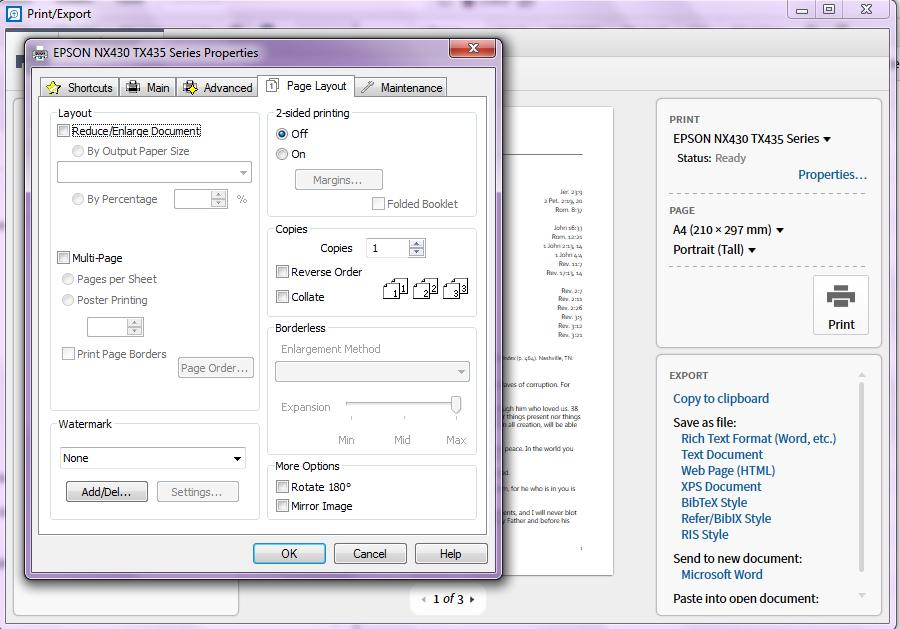Click the Print printer icon
This screenshot has width=900, height=629.
841,297
